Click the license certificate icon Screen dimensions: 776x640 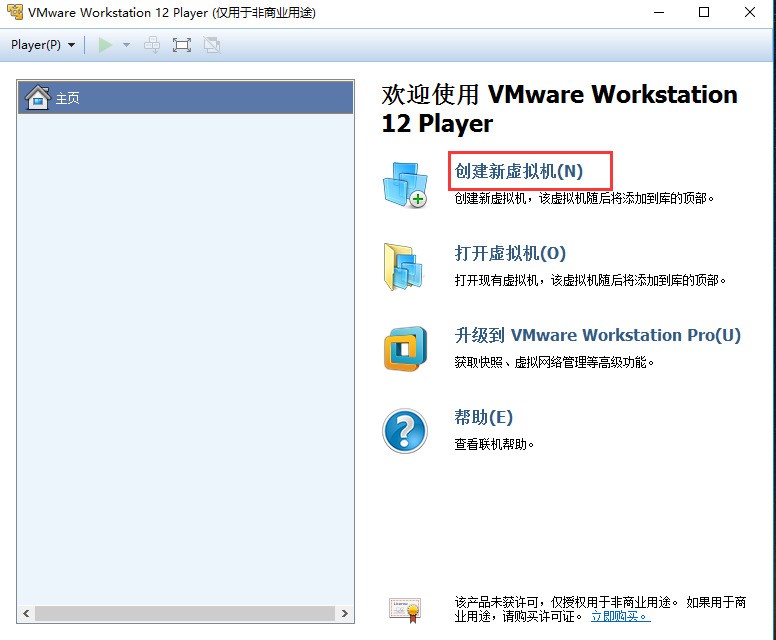click(404, 610)
